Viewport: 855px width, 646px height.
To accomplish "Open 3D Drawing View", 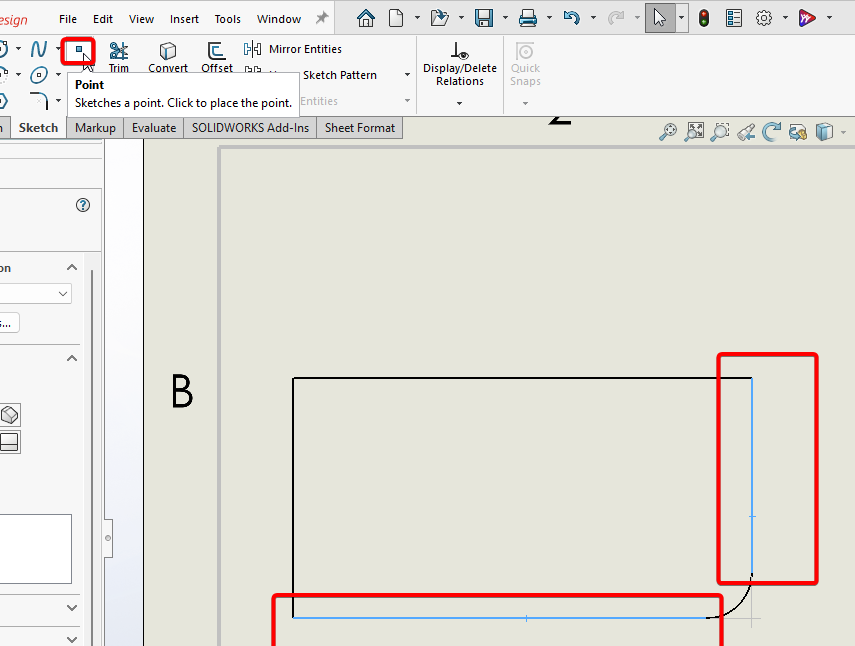I will coord(798,132).
